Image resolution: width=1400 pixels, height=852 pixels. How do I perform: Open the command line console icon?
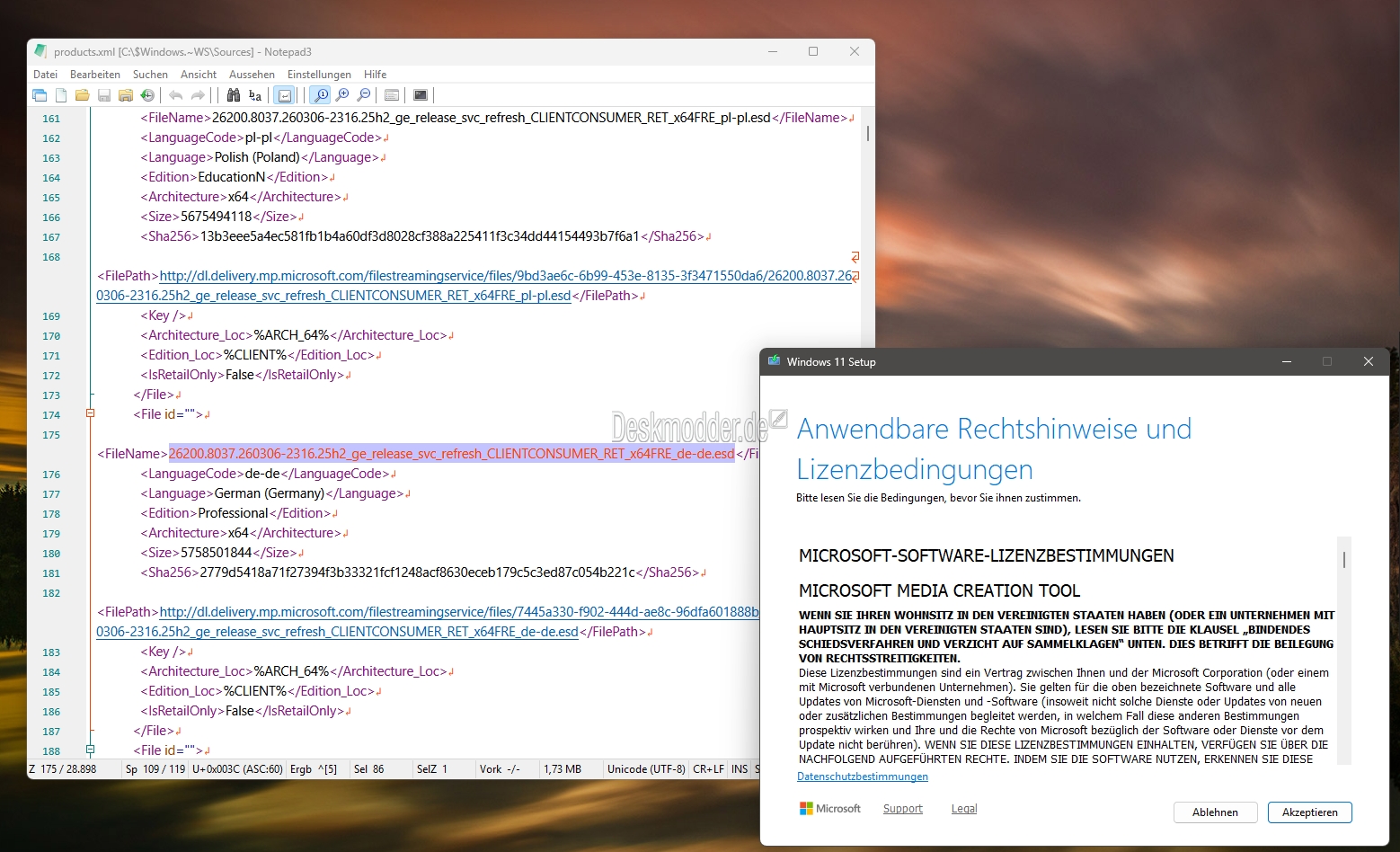[x=421, y=95]
